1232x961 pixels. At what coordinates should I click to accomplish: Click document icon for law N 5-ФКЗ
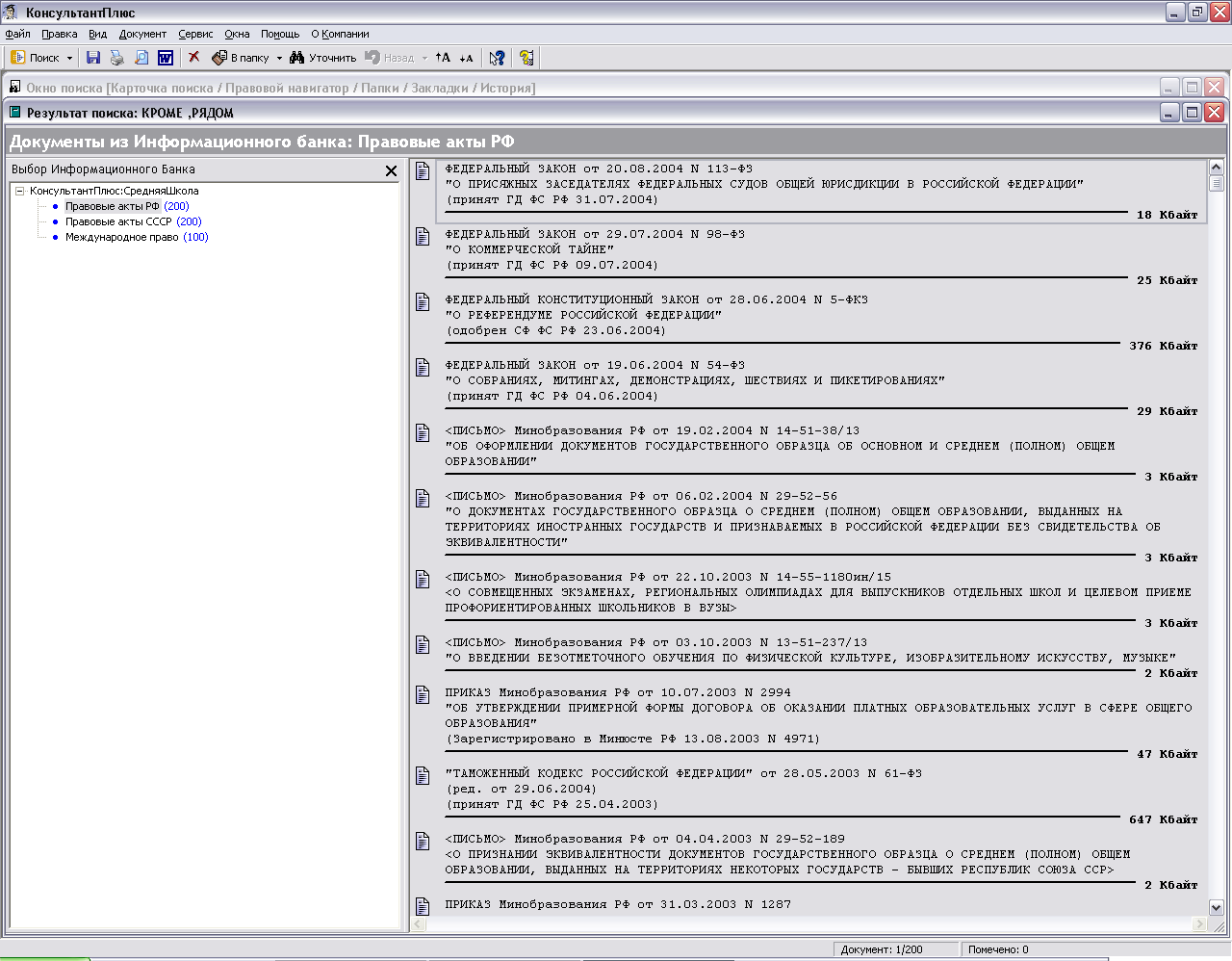click(423, 302)
